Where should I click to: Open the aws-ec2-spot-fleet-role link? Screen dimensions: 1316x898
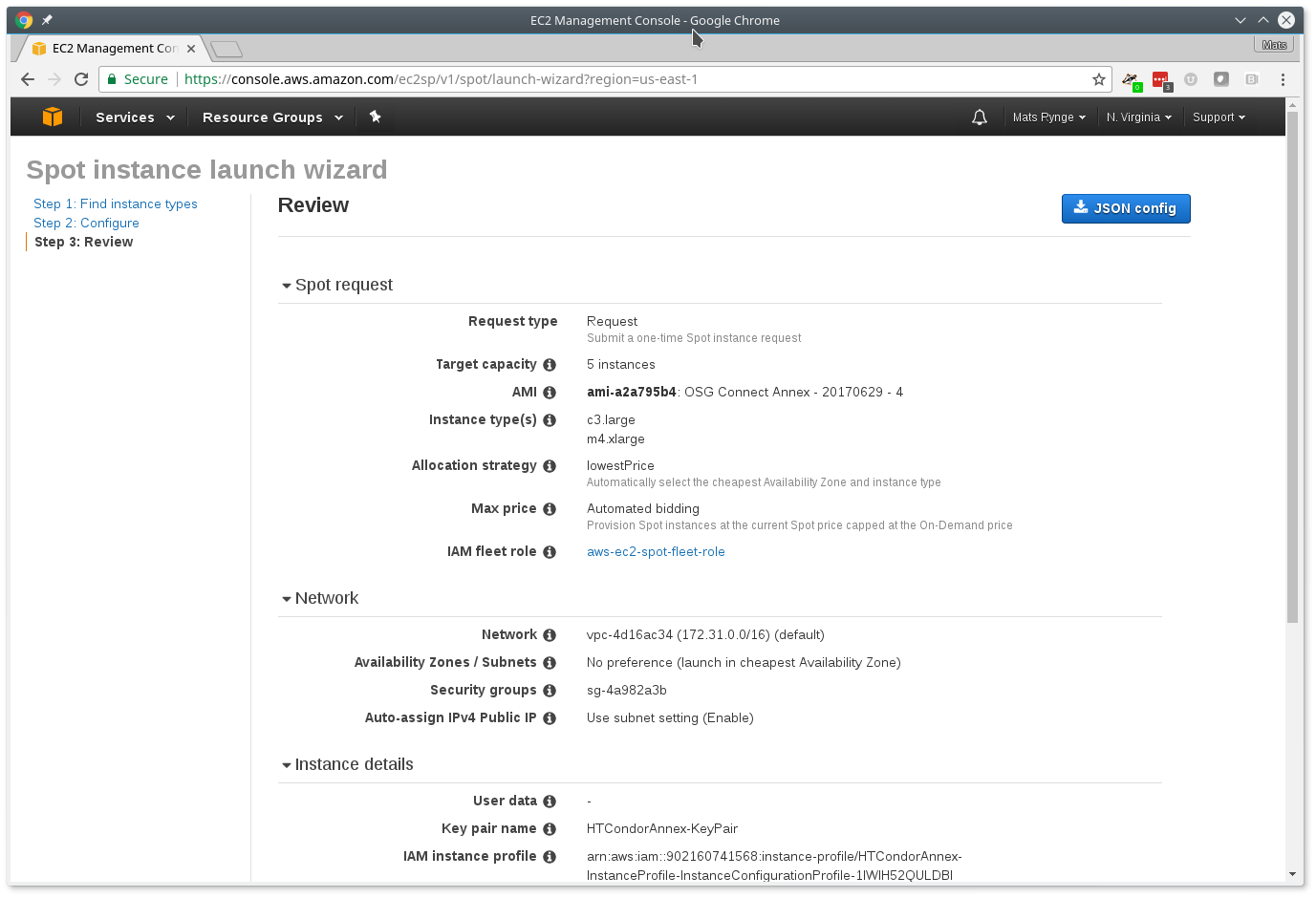[656, 552]
